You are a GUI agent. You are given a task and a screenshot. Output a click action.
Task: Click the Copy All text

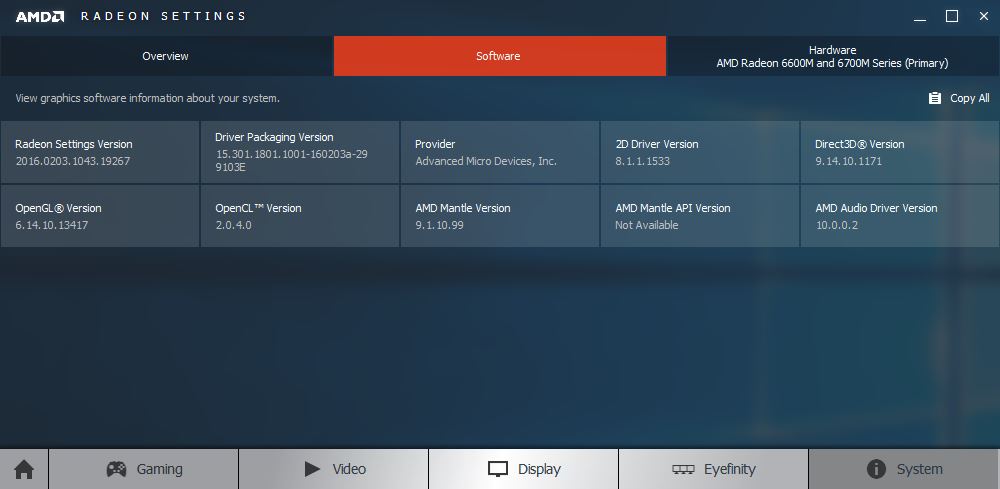point(969,98)
